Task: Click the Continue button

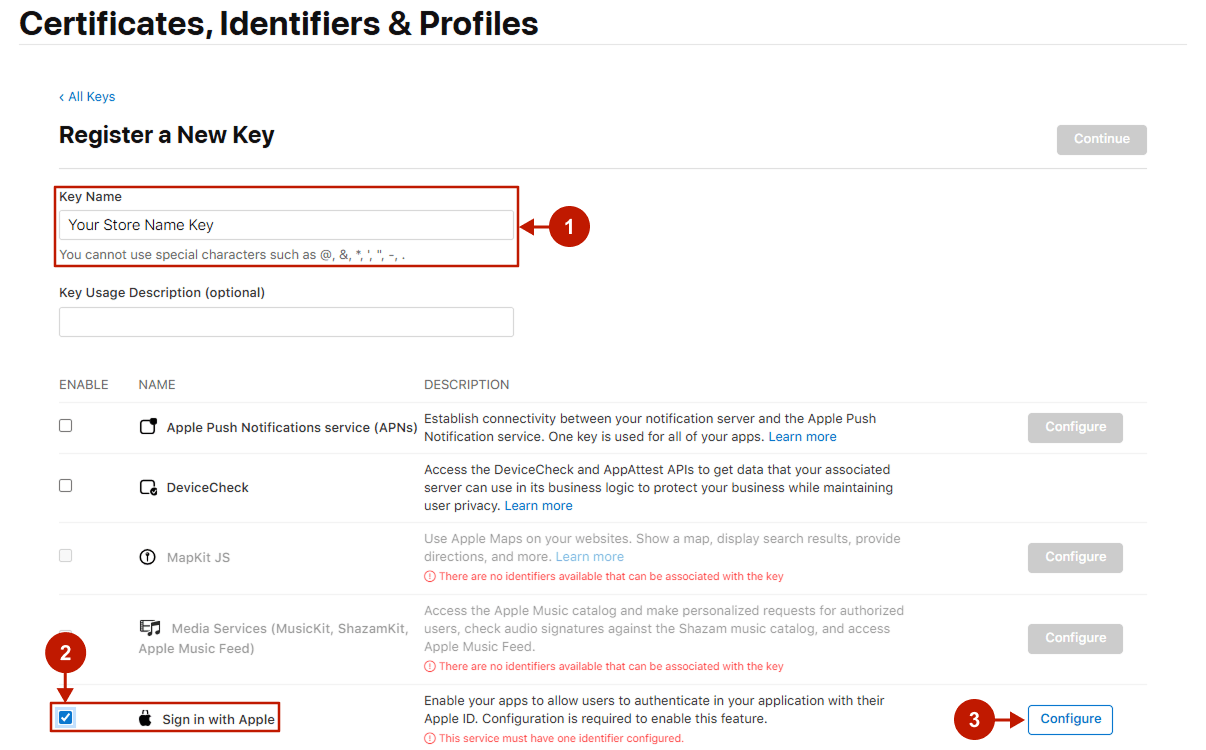Action: [1101, 139]
